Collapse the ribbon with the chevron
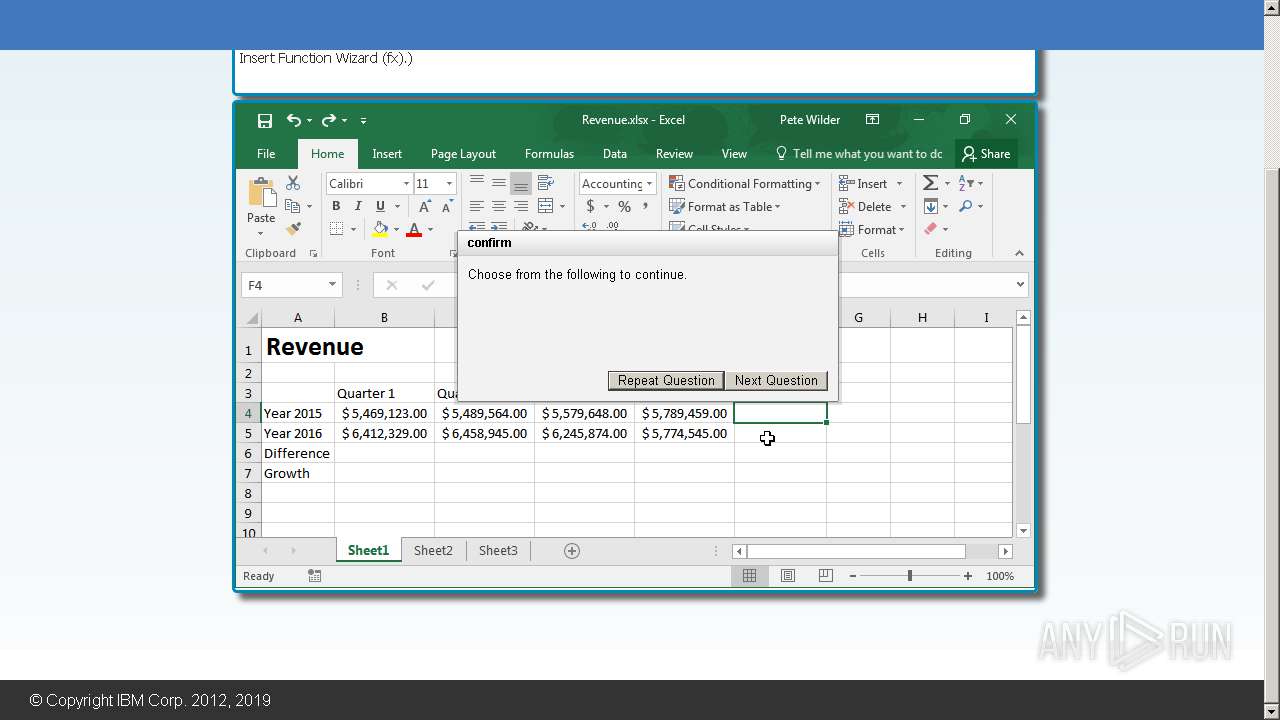 [1019, 253]
